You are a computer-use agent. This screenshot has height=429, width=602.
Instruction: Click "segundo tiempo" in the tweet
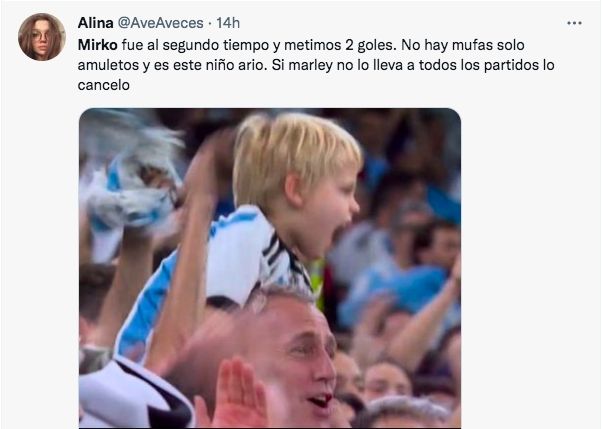click(216, 45)
